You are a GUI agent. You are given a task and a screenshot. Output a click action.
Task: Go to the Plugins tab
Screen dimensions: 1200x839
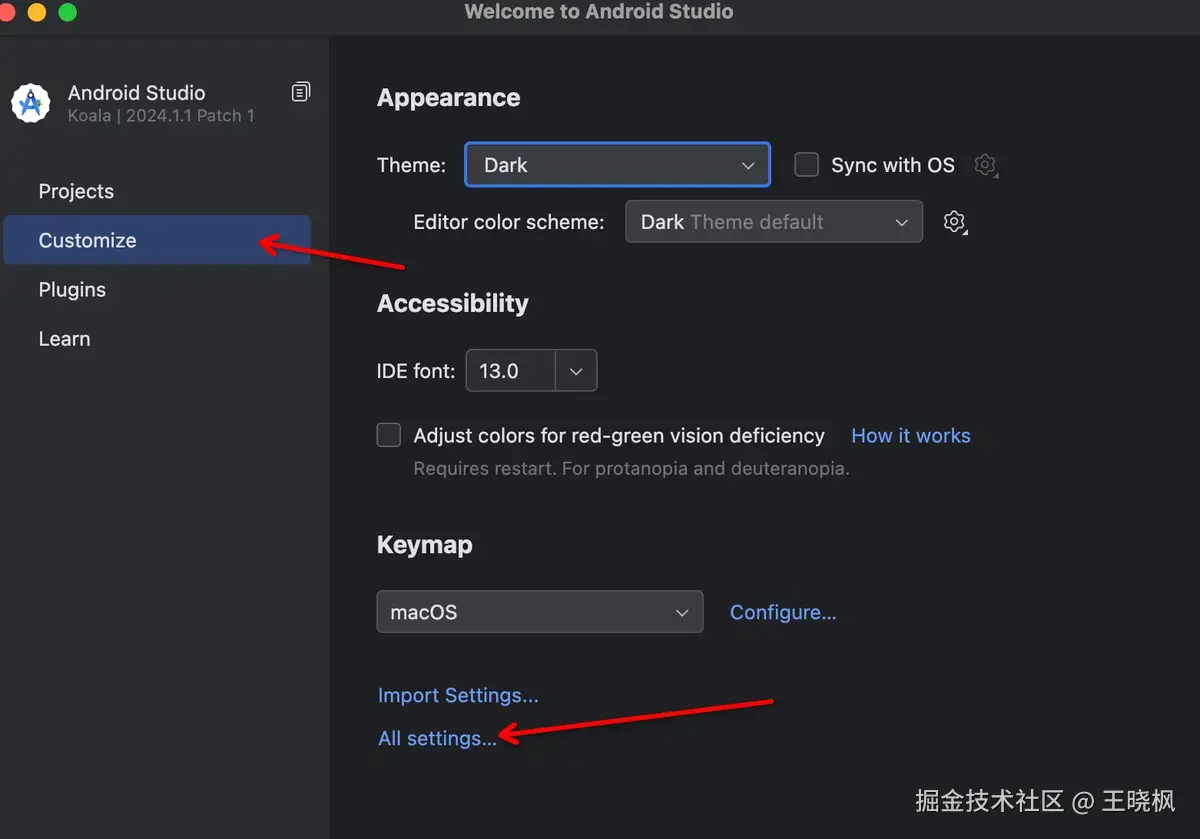point(72,289)
